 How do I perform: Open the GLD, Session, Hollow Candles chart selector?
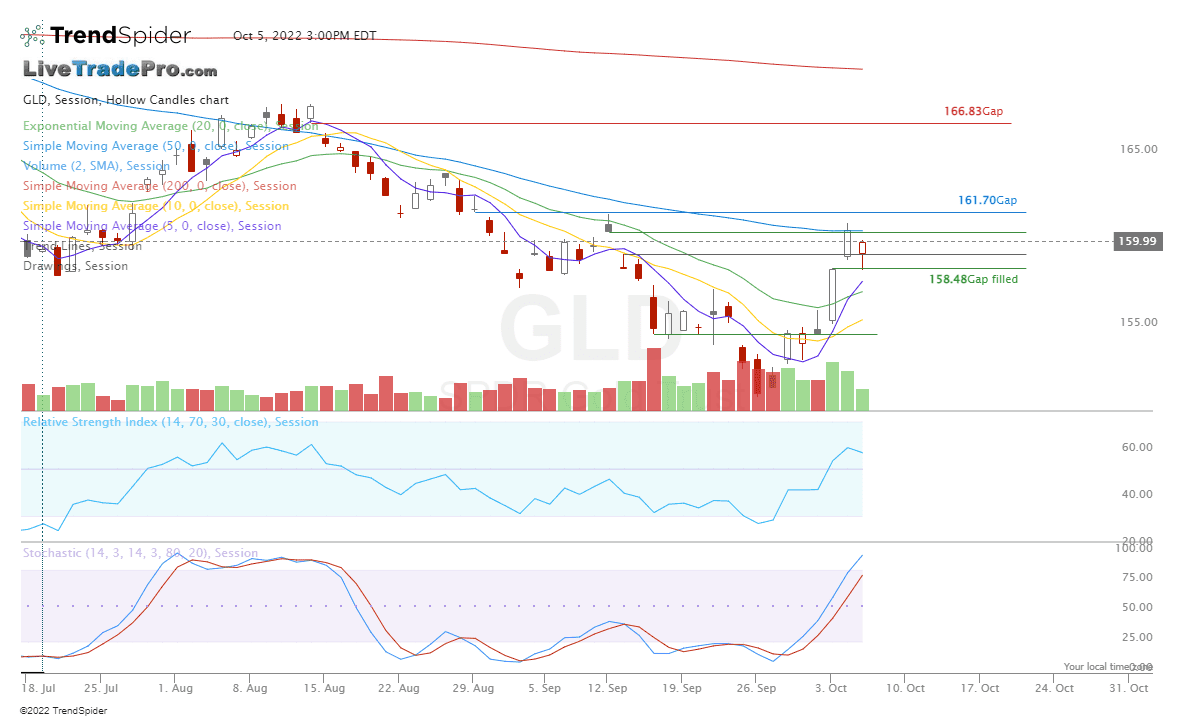[x=124, y=100]
